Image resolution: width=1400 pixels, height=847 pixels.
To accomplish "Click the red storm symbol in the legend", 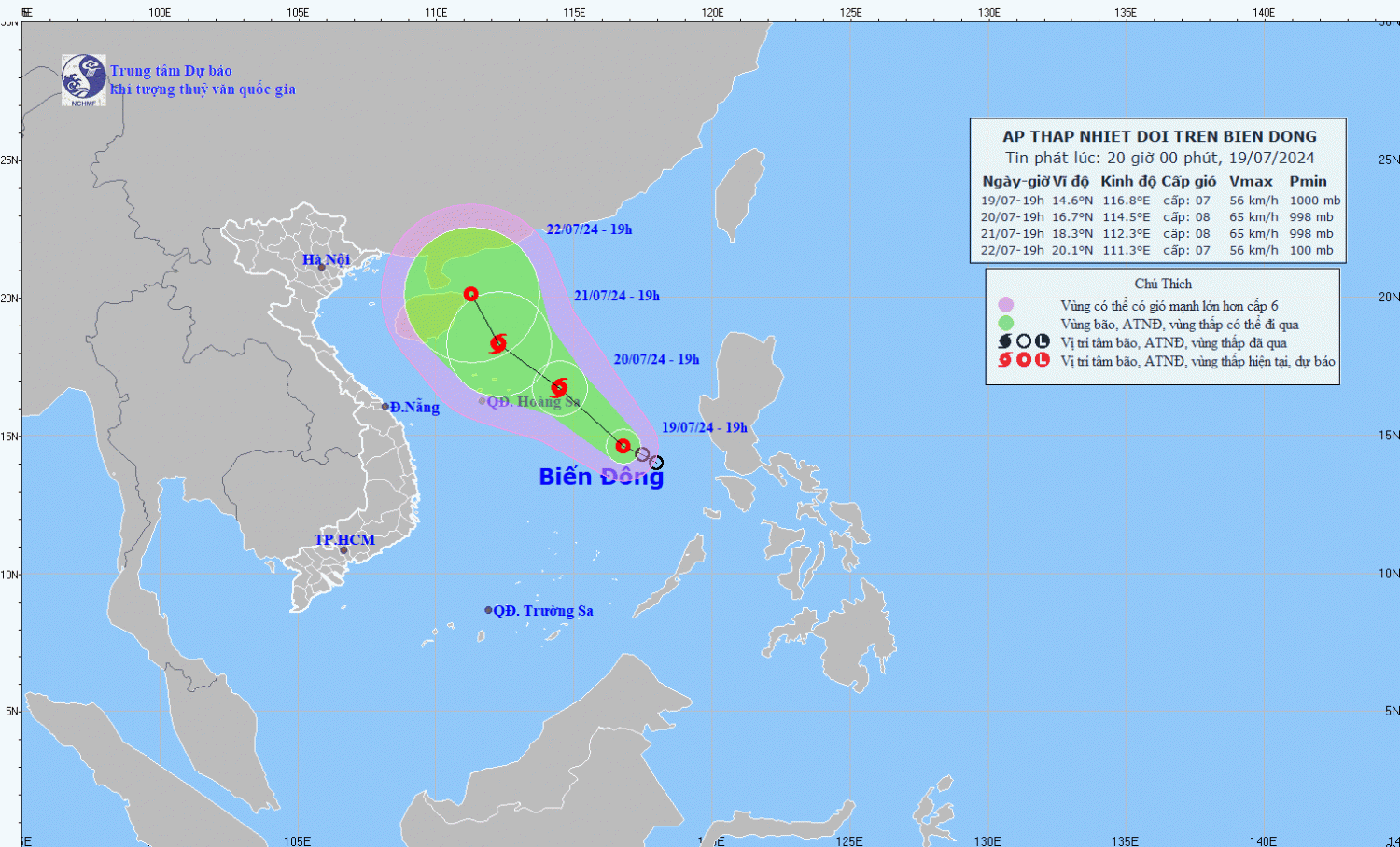I will click(x=1005, y=360).
